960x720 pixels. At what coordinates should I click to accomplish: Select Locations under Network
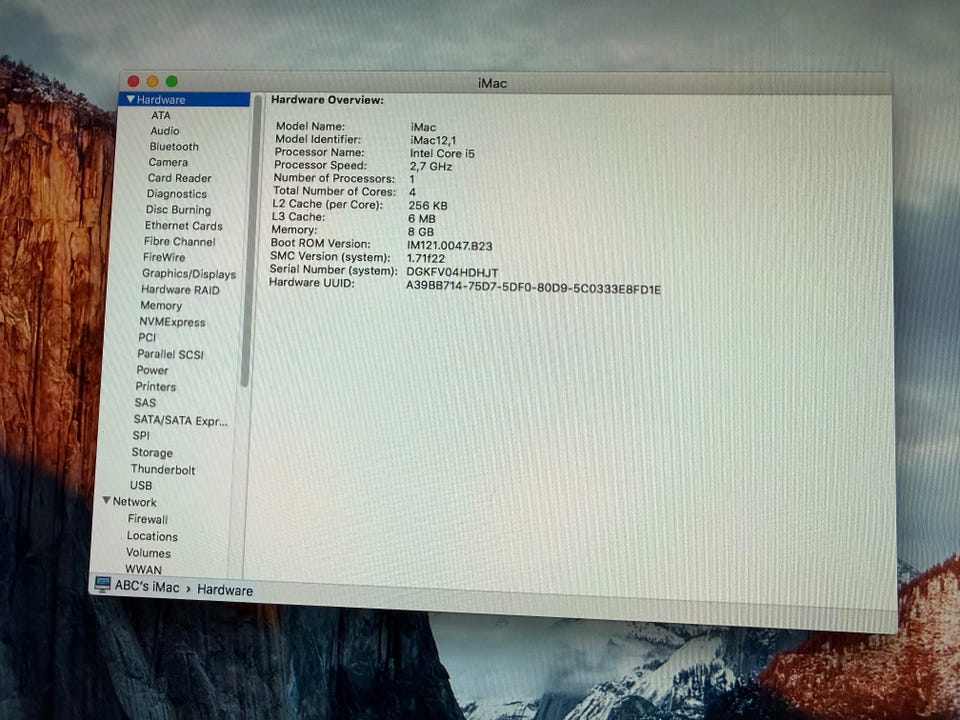[152, 536]
